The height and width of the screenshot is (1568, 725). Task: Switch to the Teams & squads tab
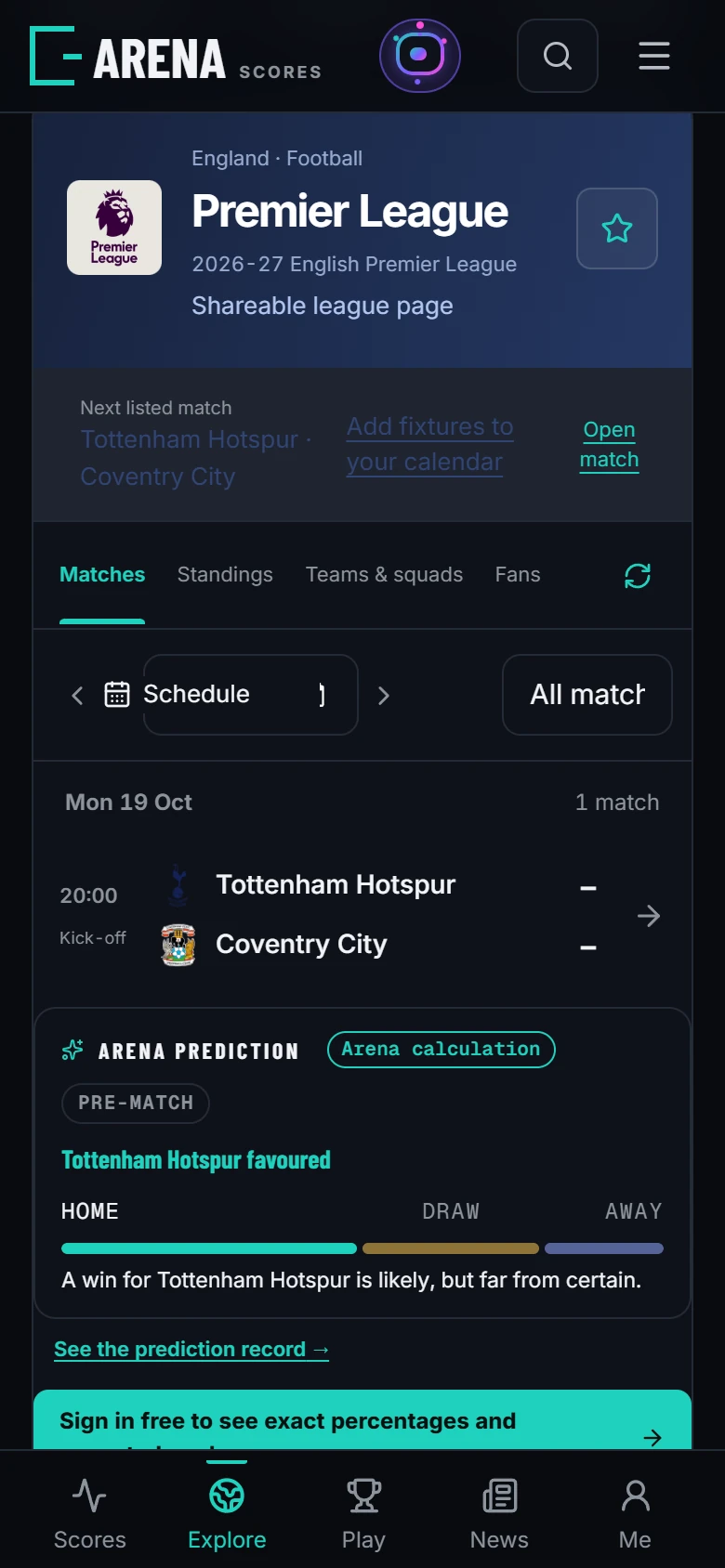coord(384,575)
